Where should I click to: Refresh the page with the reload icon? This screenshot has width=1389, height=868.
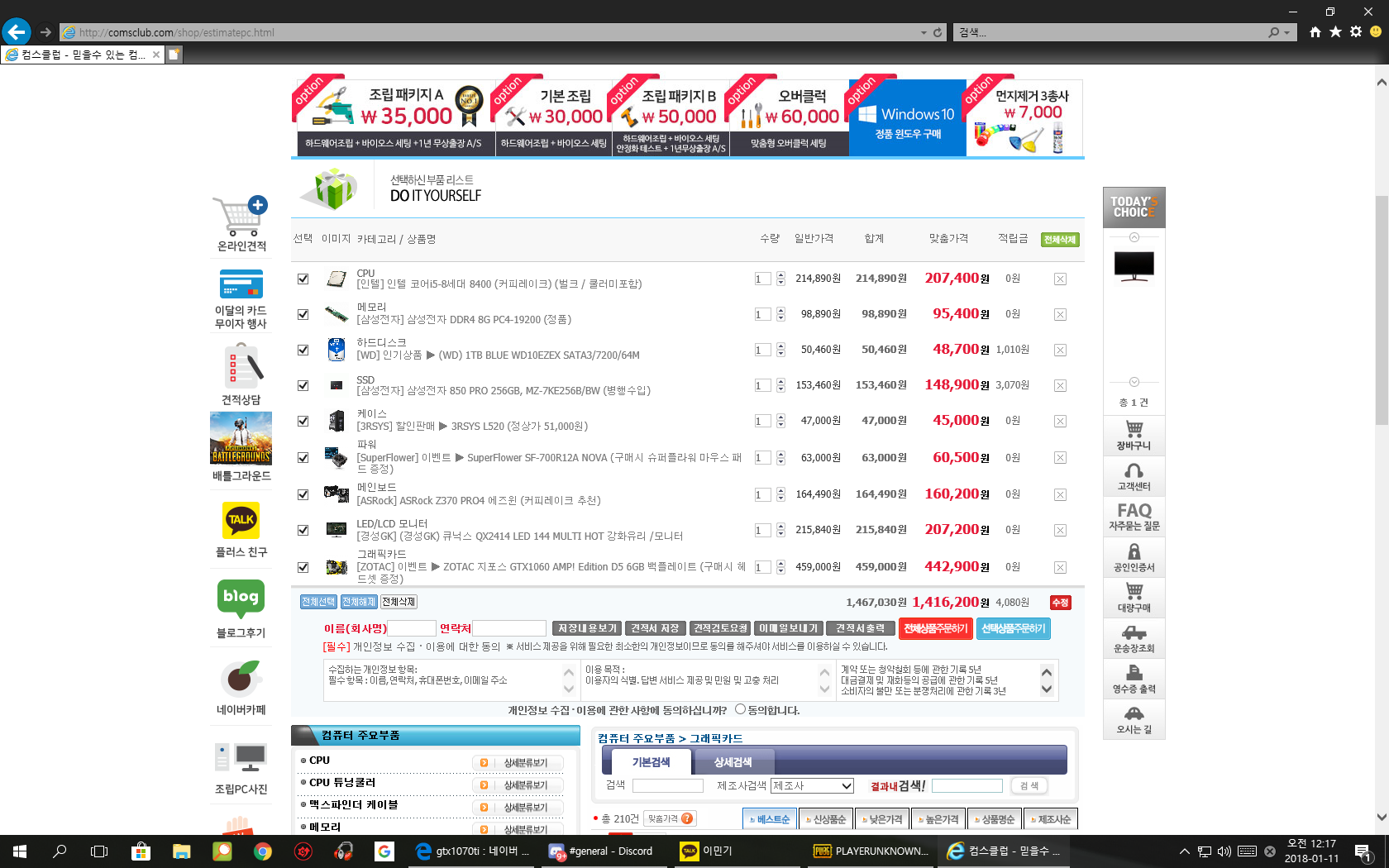(938, 32)
